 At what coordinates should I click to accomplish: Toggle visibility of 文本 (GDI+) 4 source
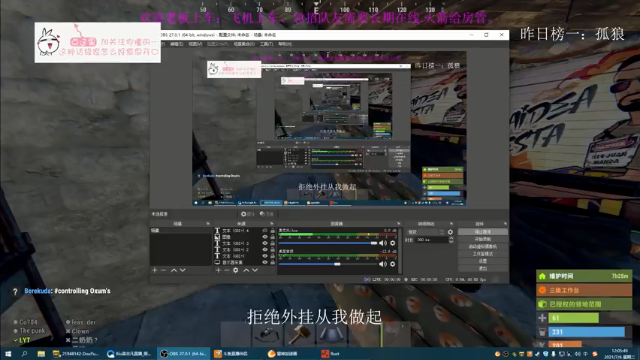pyautogui.click(x=265, y=231)
